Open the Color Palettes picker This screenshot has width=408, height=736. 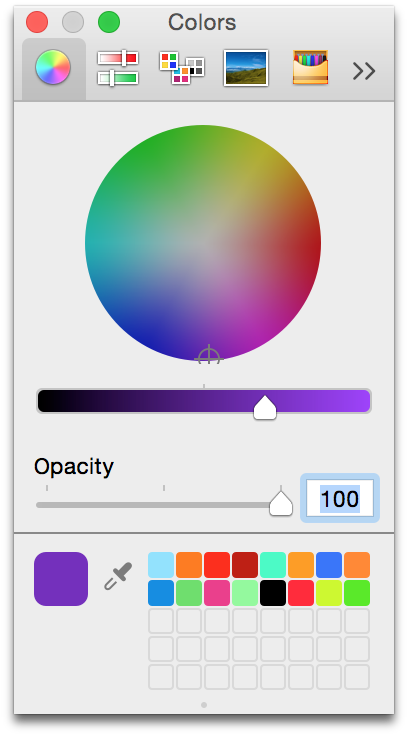182,68
